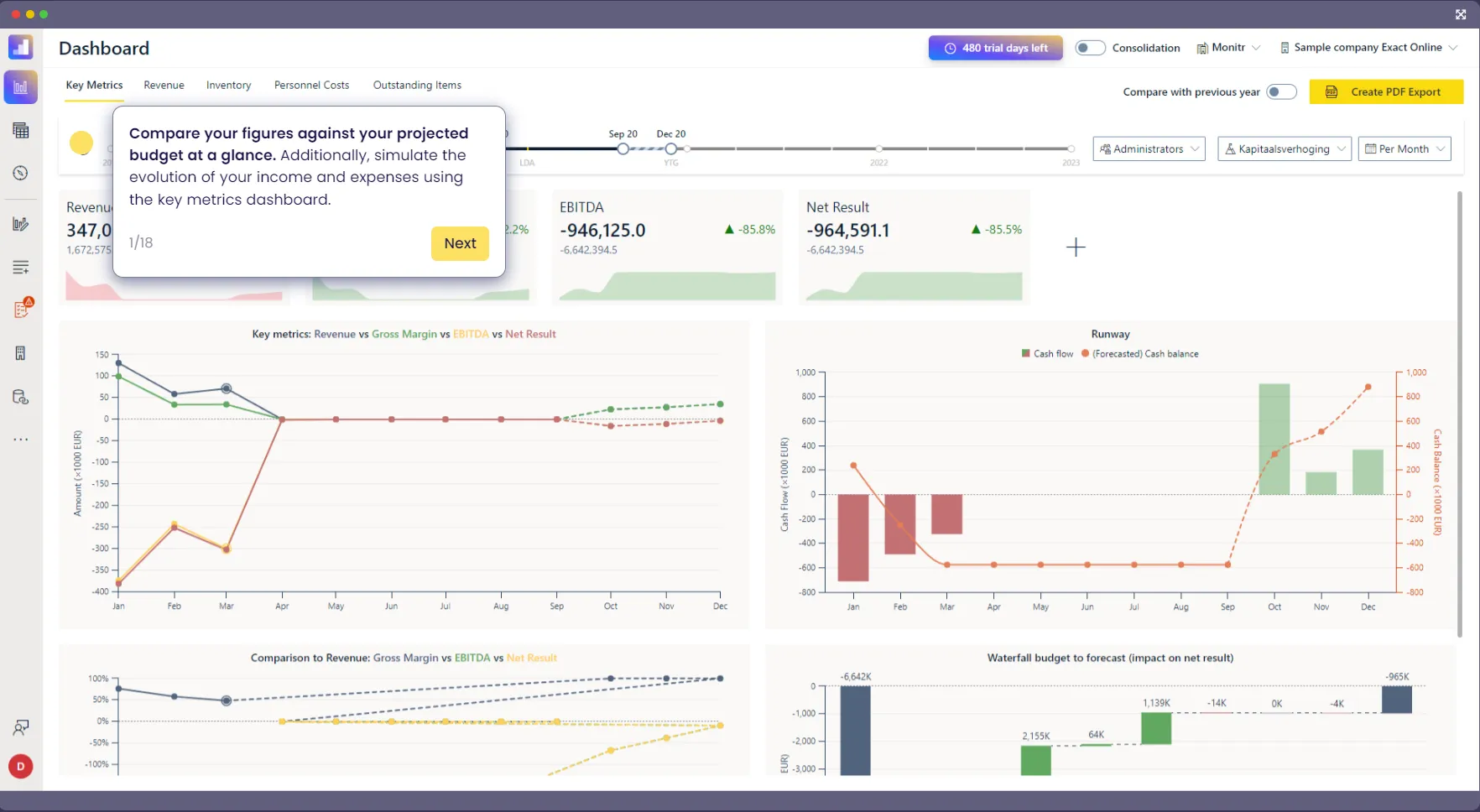The image size is (1480, 812).
Task: Toggle the Consolidation switch
Action: point(1090,48)
